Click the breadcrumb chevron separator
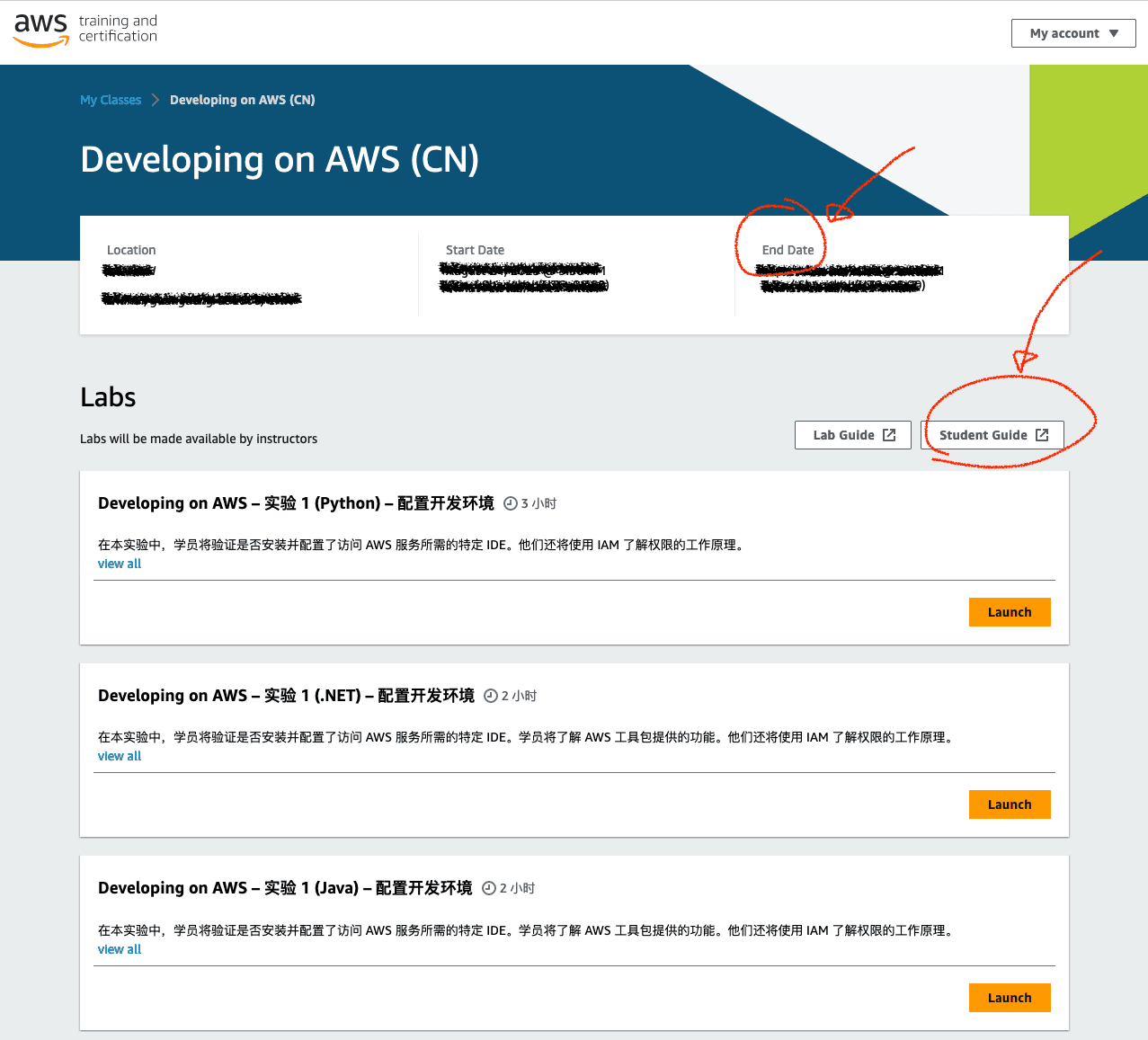Screen dimensions: 1148x1040 coord(155,100)
